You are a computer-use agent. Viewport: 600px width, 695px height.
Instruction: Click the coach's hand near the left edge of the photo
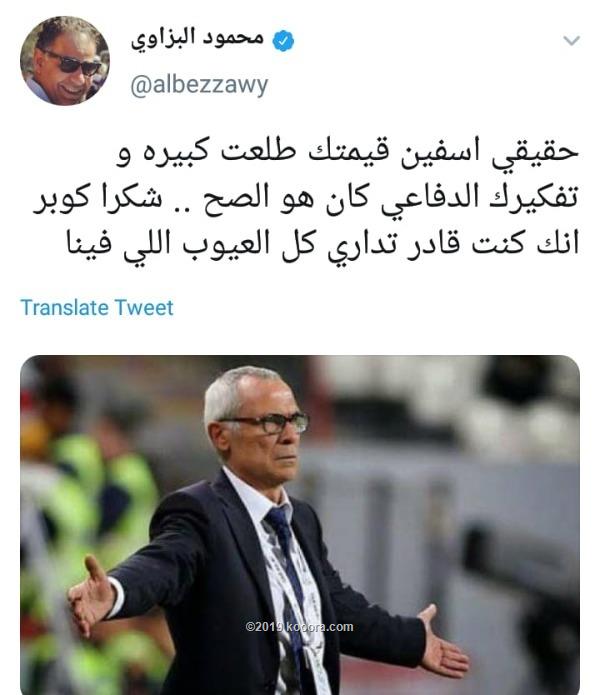92,592
